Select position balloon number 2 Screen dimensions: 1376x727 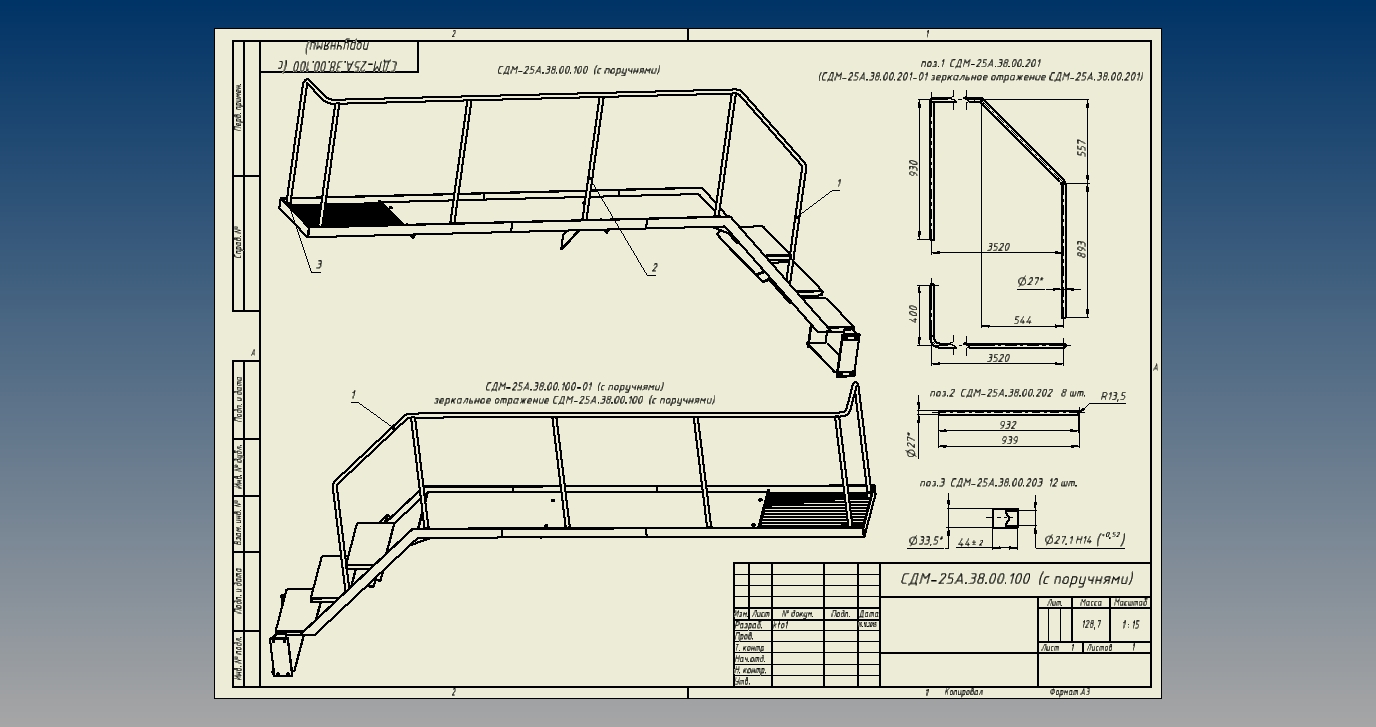(x=654, y=267)
